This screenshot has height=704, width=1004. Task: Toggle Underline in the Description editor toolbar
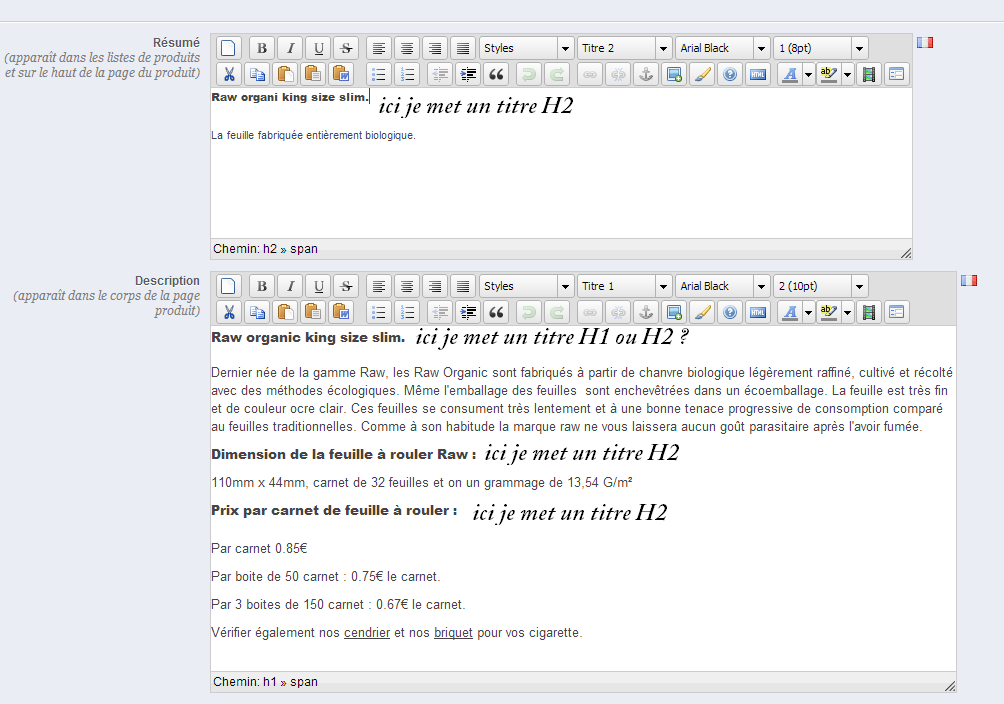(318, 286)
